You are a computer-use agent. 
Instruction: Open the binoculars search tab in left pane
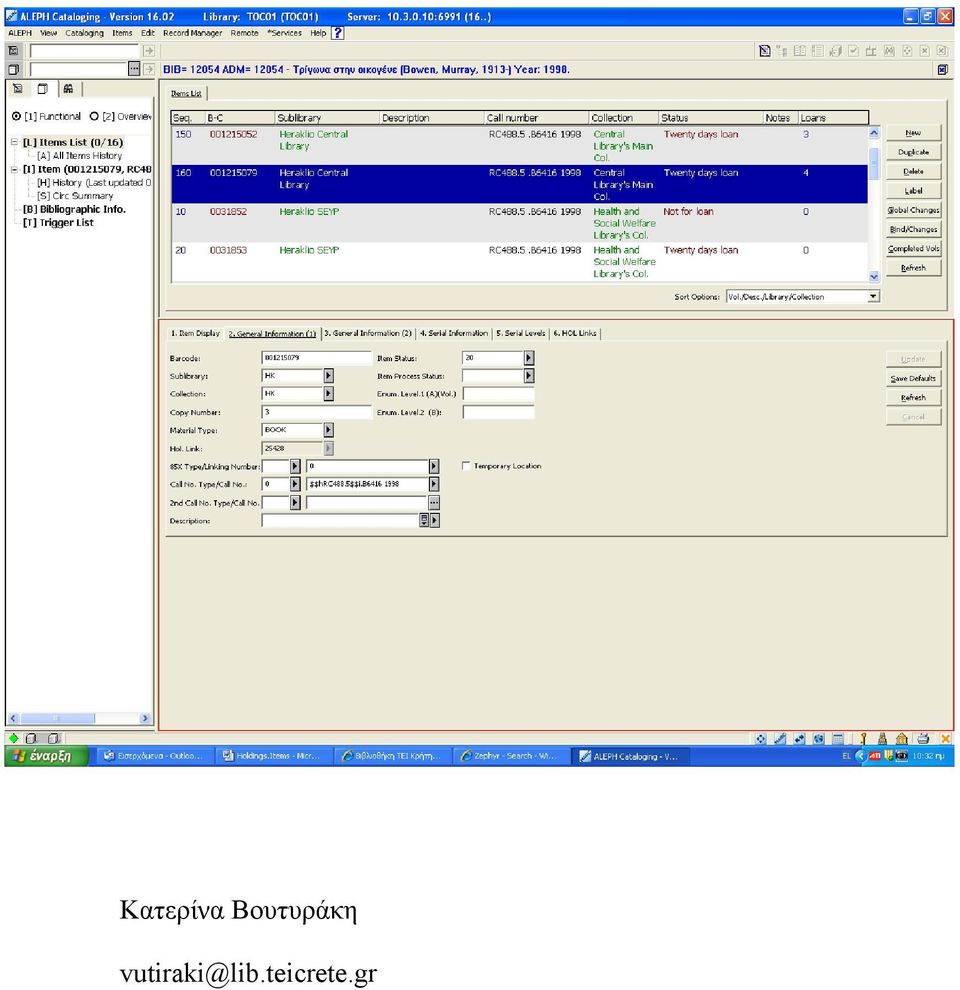pyautogui.click(x=68, y=89)
